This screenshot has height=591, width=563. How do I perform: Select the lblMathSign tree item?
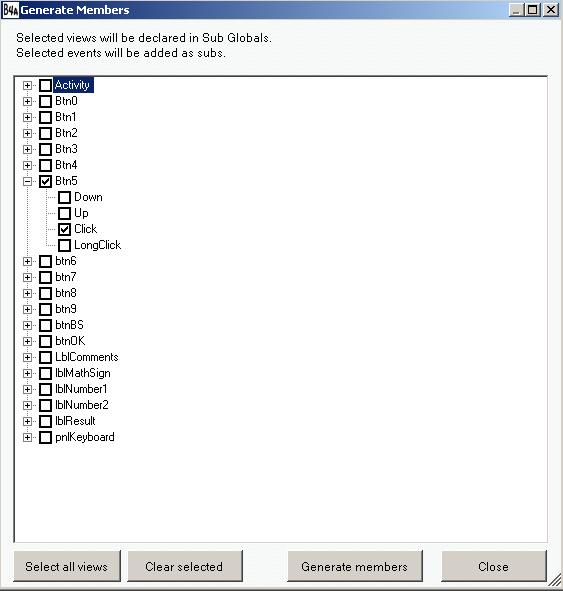click(x=83, y=373)
